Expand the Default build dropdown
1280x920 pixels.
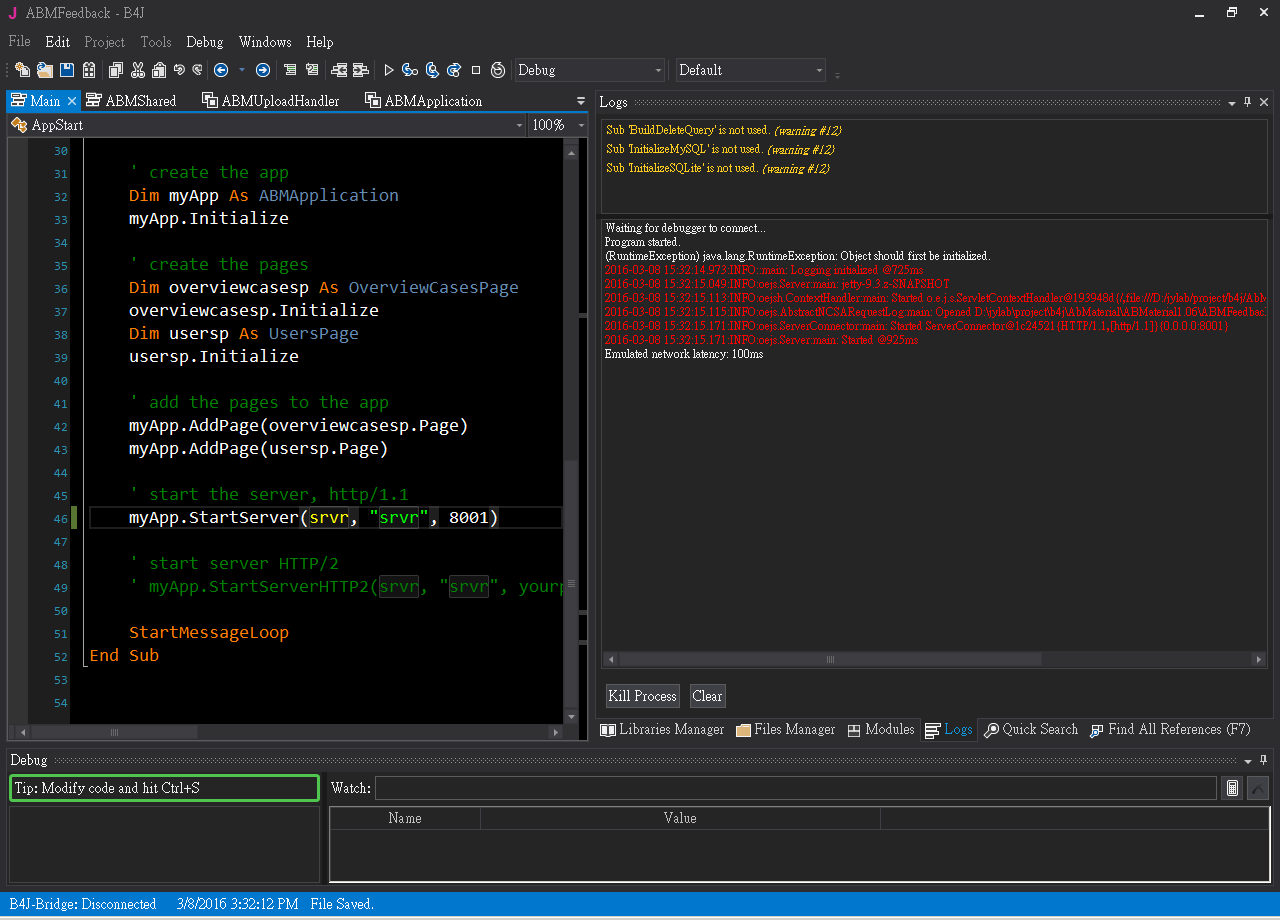pyautogui.click(x=750, y=70)
